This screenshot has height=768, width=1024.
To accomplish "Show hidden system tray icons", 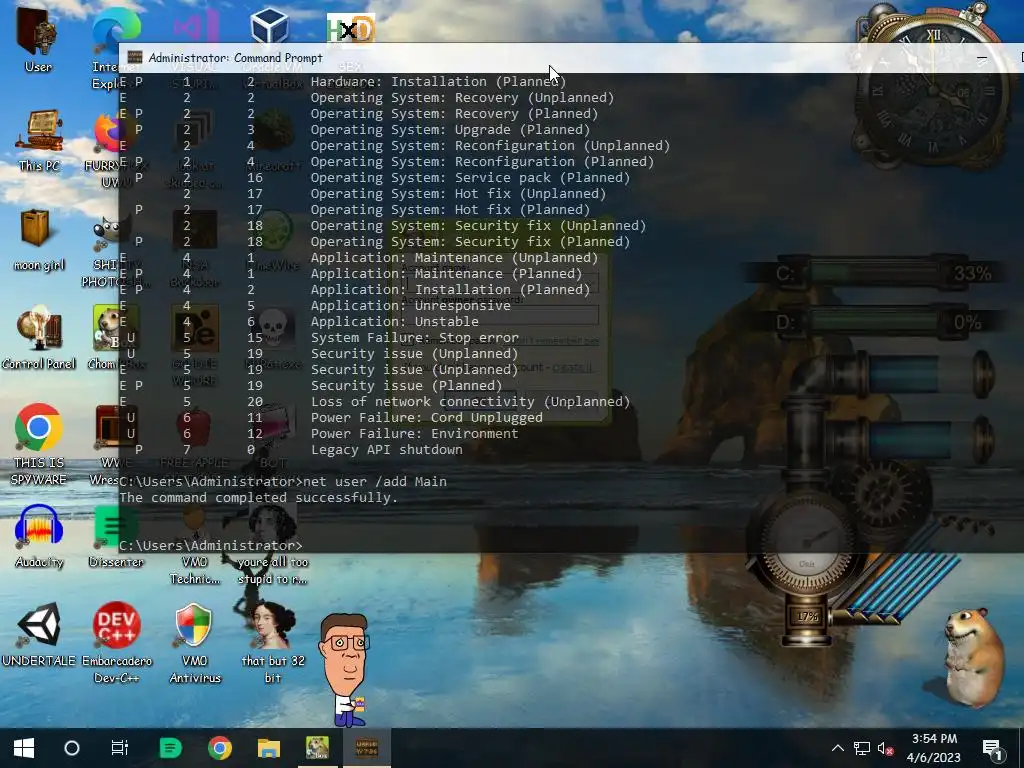I will [x=838, y=748].
